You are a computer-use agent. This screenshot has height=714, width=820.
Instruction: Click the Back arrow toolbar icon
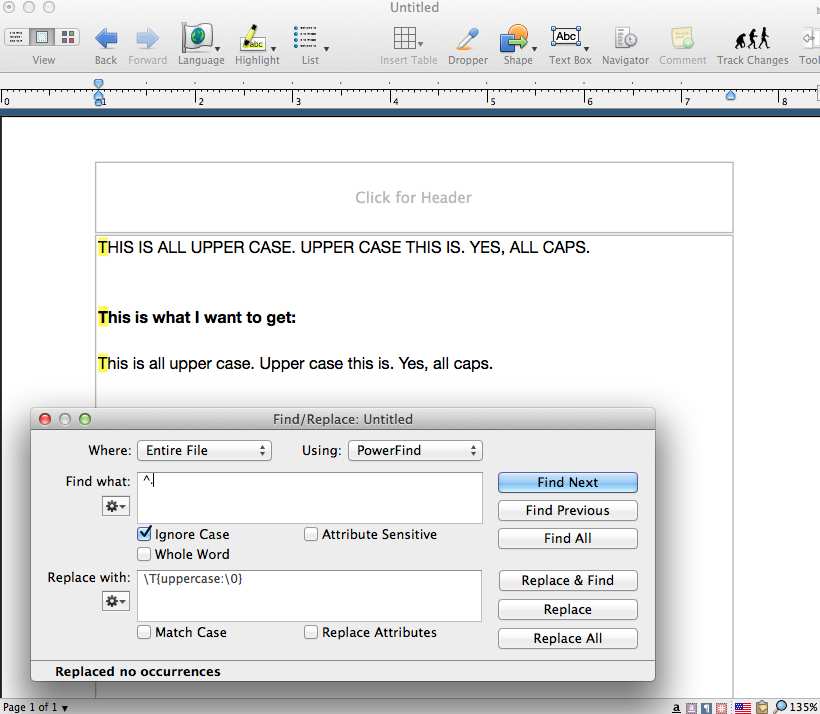pyautogui.click(x=106, y=39)
